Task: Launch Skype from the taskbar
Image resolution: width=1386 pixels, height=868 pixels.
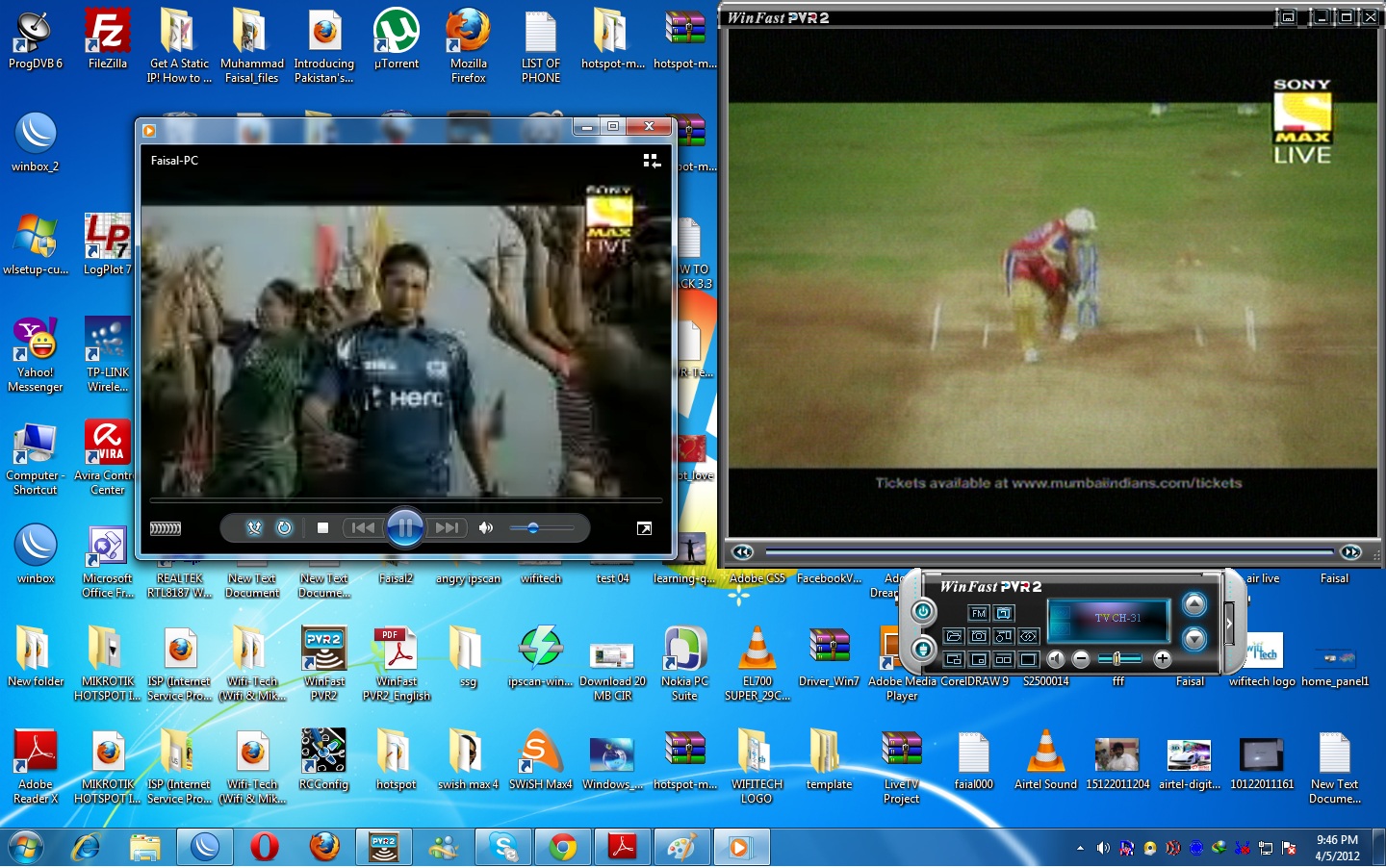Action: (x=502, y=848)
